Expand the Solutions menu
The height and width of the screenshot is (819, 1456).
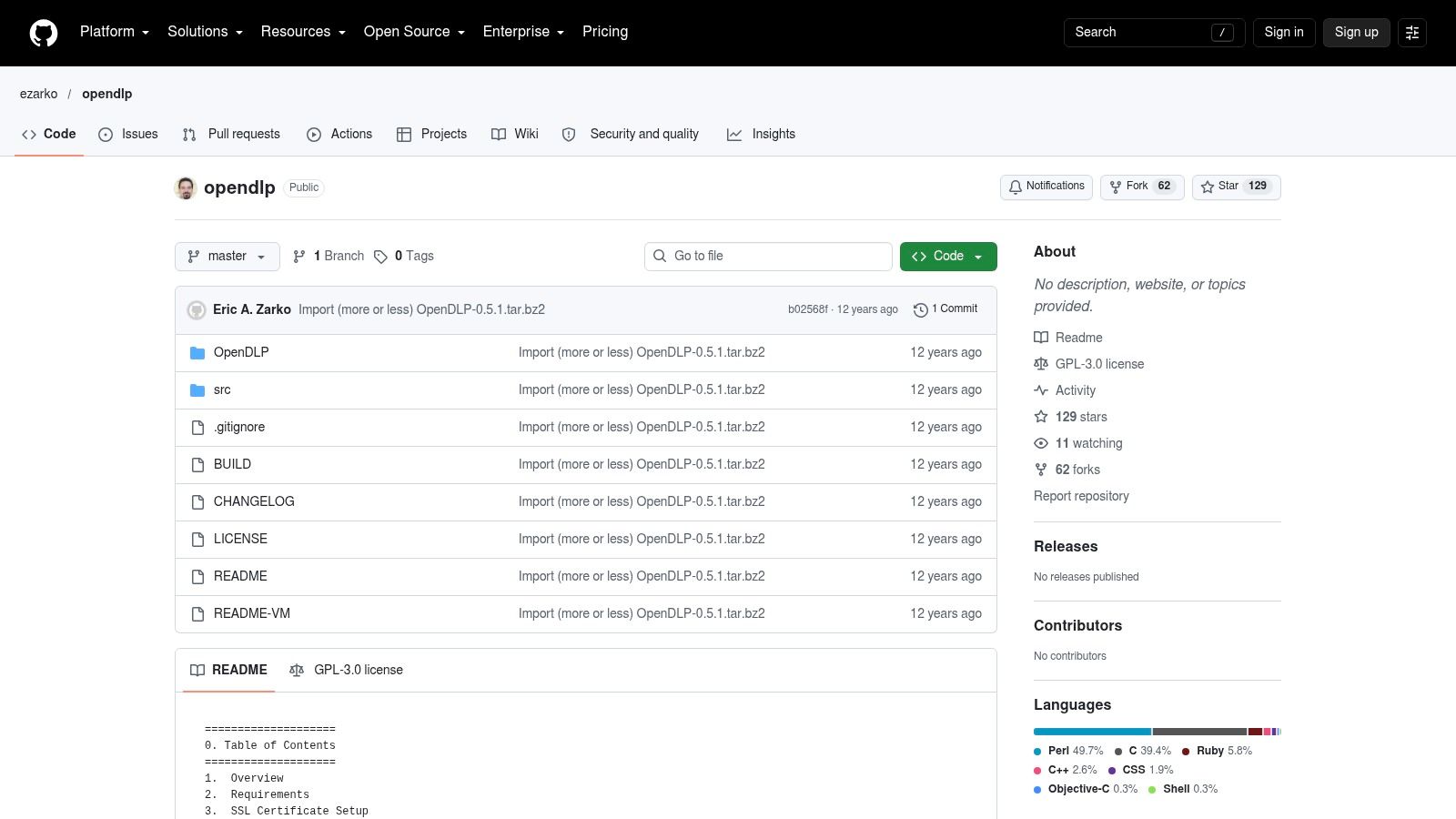point(206,32)
